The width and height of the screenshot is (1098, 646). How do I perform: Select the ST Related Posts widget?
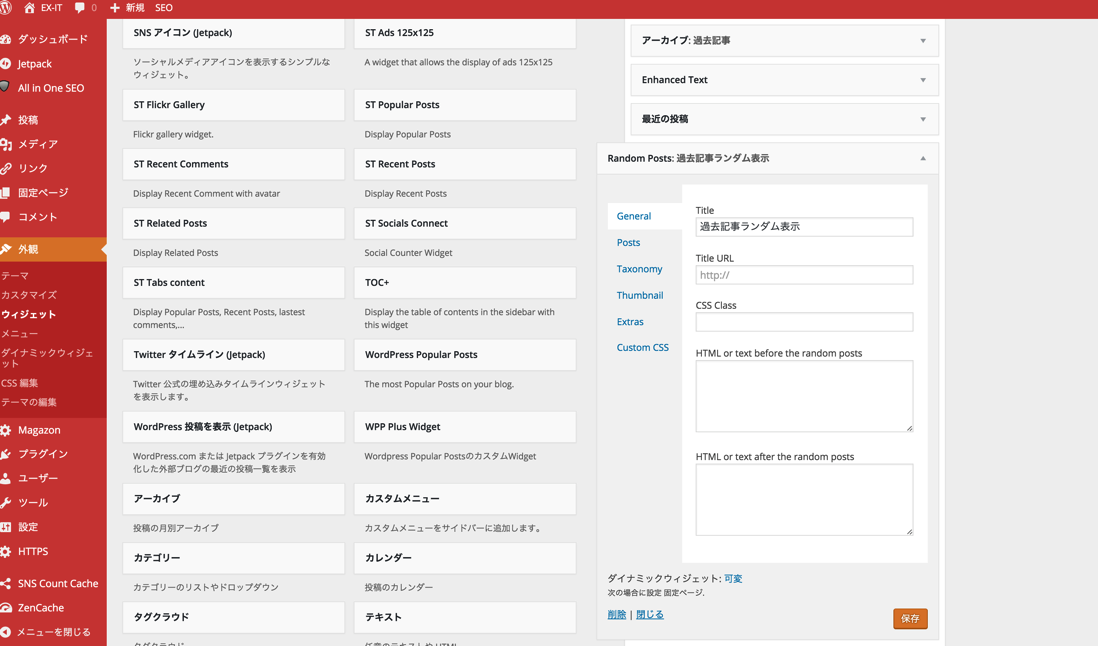(234, 223)
